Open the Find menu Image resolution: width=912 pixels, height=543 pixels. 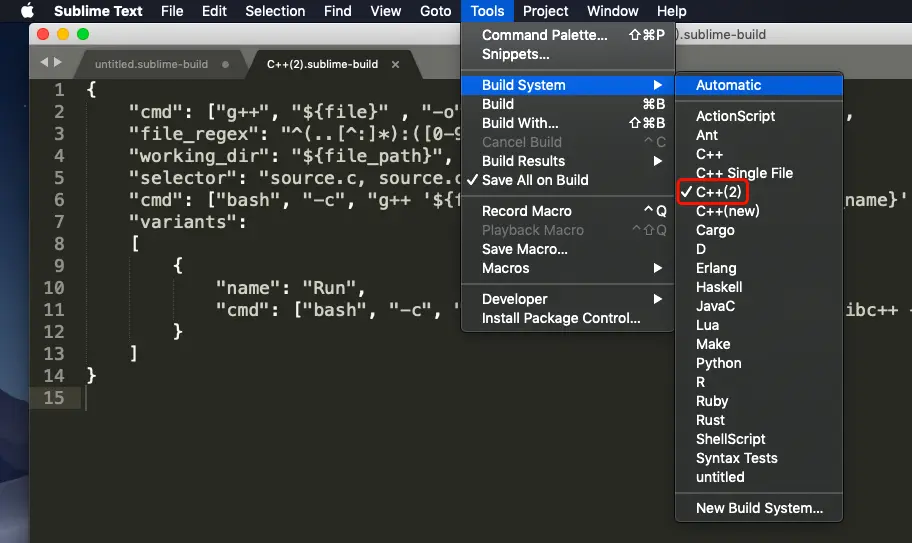(x=337, y=11)
